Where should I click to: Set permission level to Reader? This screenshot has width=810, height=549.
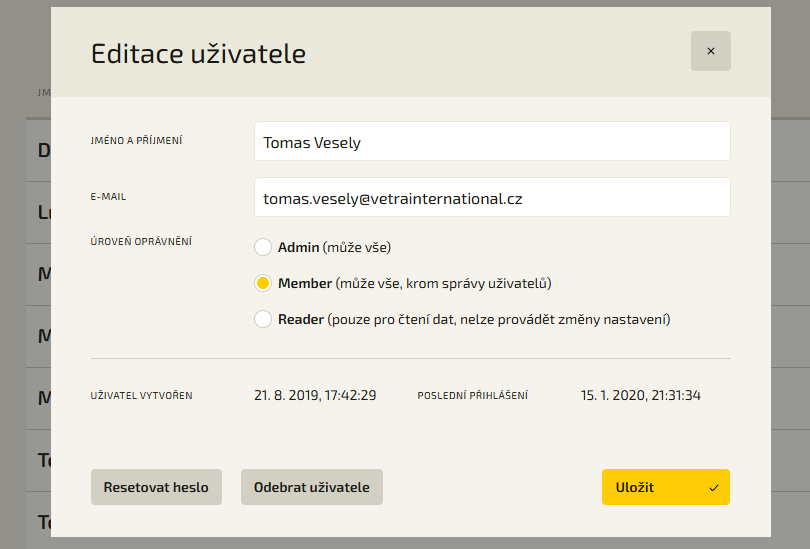(263, 319)
